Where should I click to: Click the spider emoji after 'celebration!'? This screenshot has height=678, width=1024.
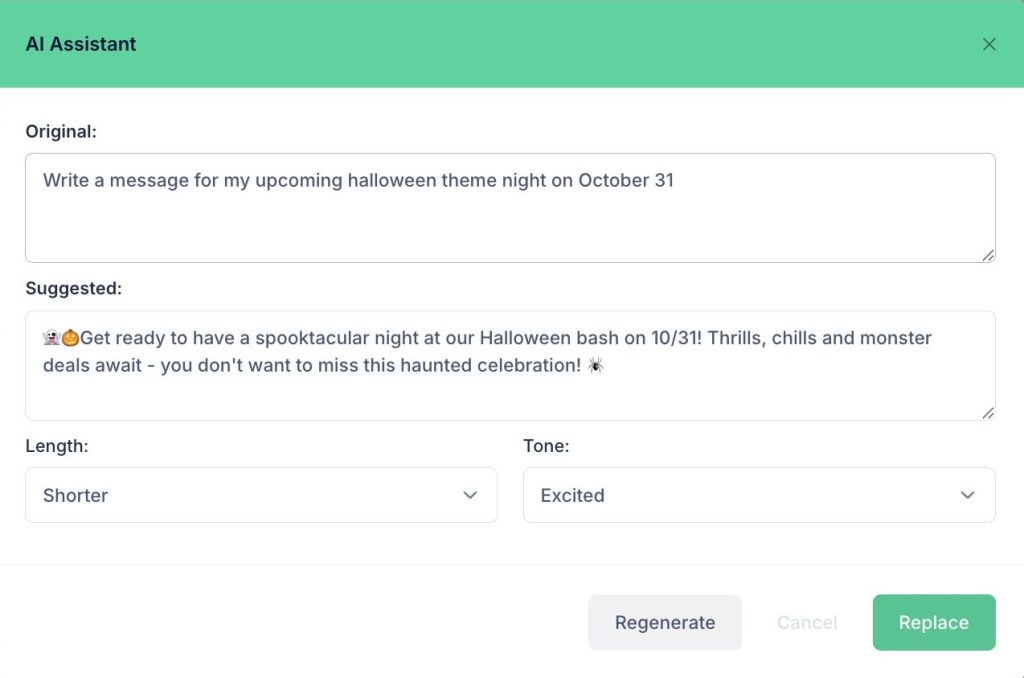click(x=595, y=366)
